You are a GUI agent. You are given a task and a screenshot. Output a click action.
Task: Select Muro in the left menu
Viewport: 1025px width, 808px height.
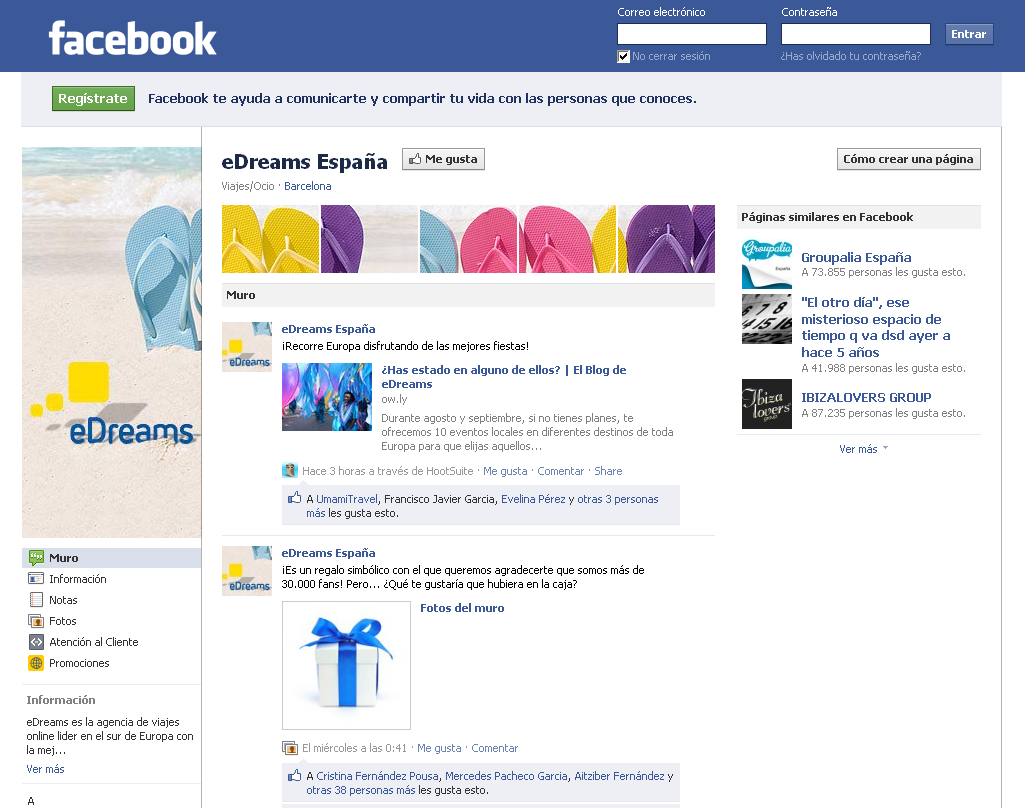click(63, 558)
